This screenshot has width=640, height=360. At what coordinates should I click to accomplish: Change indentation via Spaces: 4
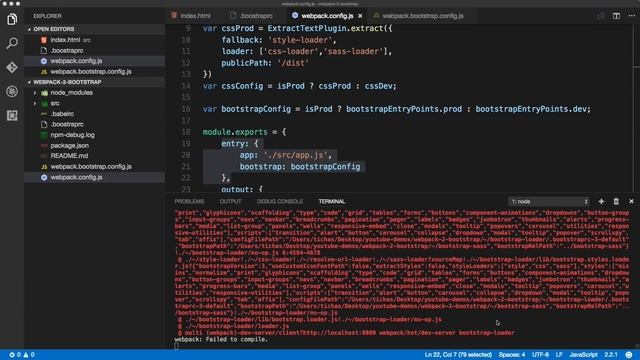(x=512, y=355)
